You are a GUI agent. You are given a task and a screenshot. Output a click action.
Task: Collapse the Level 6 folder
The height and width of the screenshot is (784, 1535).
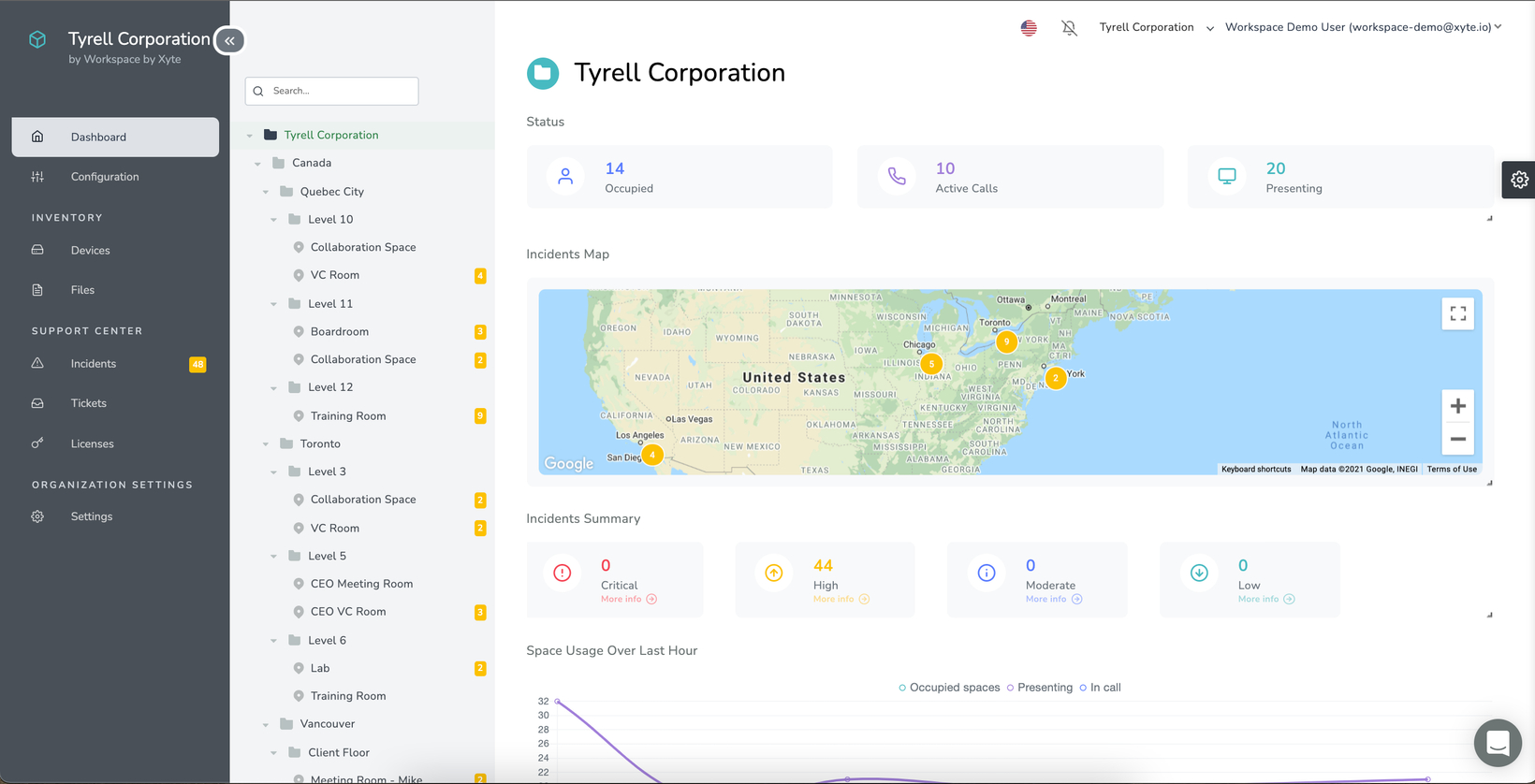[273, 641]
